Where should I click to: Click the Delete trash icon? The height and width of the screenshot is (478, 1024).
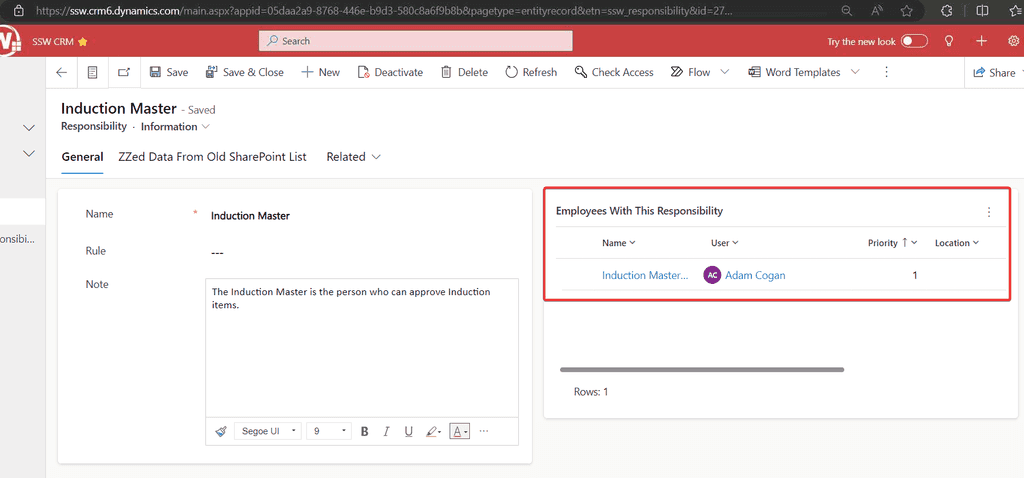446,72
